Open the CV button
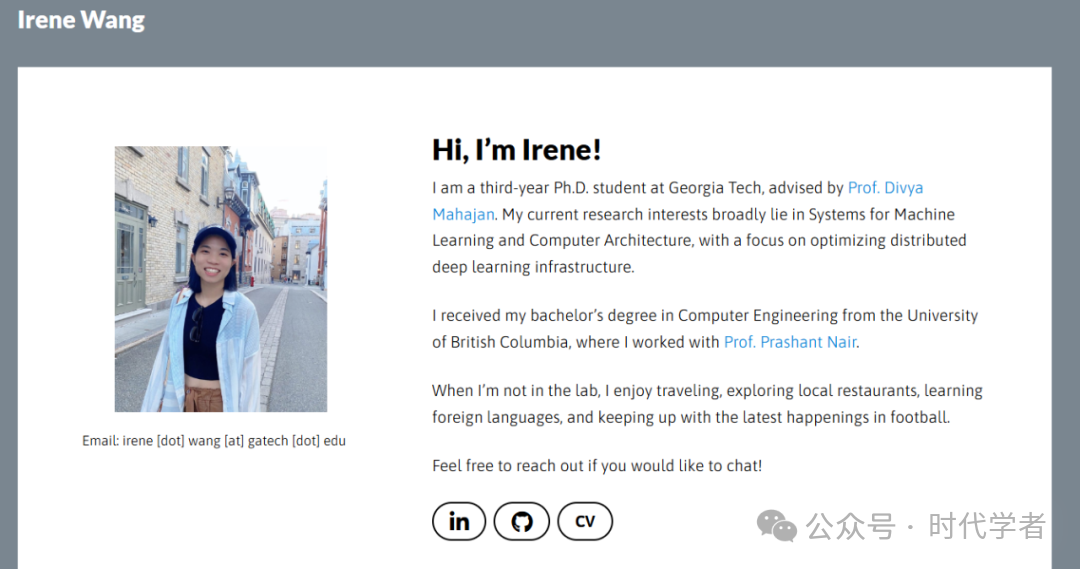 [585, 521]
